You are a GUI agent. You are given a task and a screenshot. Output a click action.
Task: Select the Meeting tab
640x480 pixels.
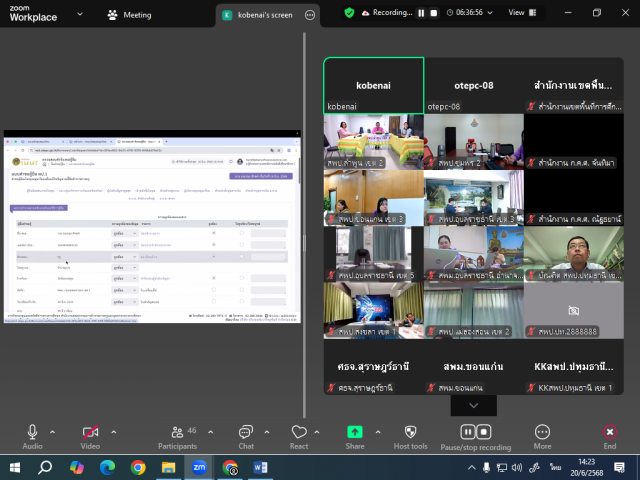pos(129,15)
